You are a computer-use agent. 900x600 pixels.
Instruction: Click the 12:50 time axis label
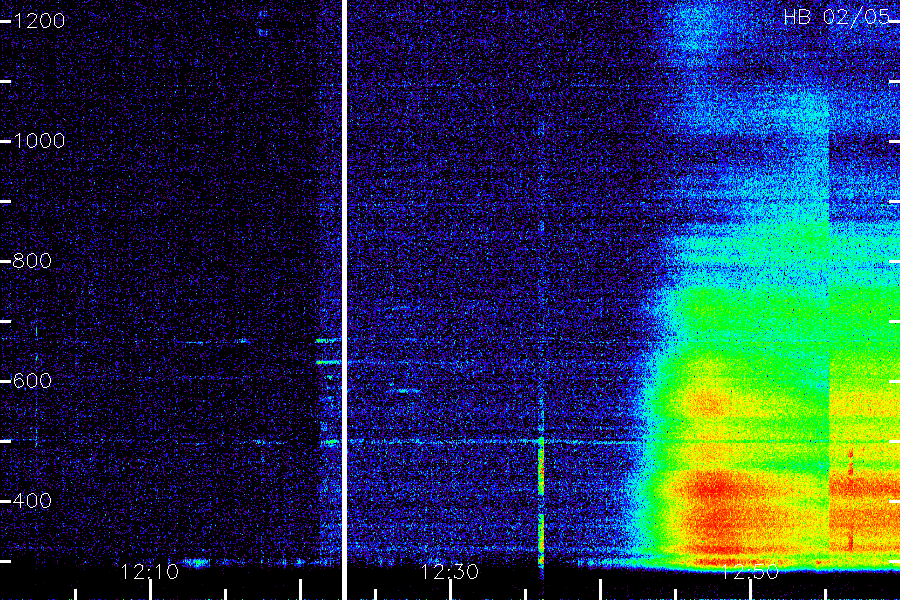[750, 571]
